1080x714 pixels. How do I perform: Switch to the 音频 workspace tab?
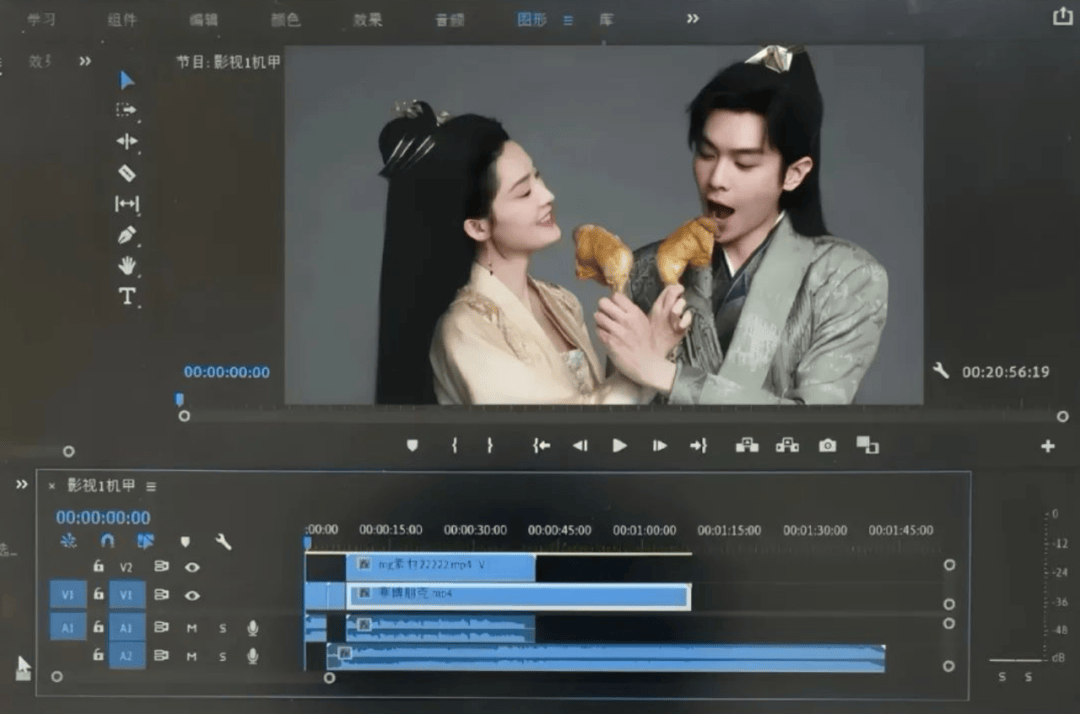click(449, 20)
